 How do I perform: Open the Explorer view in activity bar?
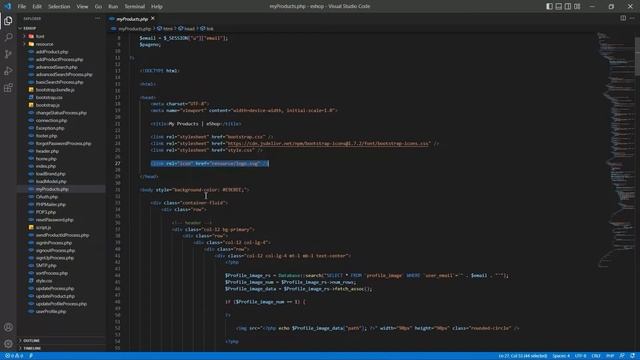click(x=8, y=21)
